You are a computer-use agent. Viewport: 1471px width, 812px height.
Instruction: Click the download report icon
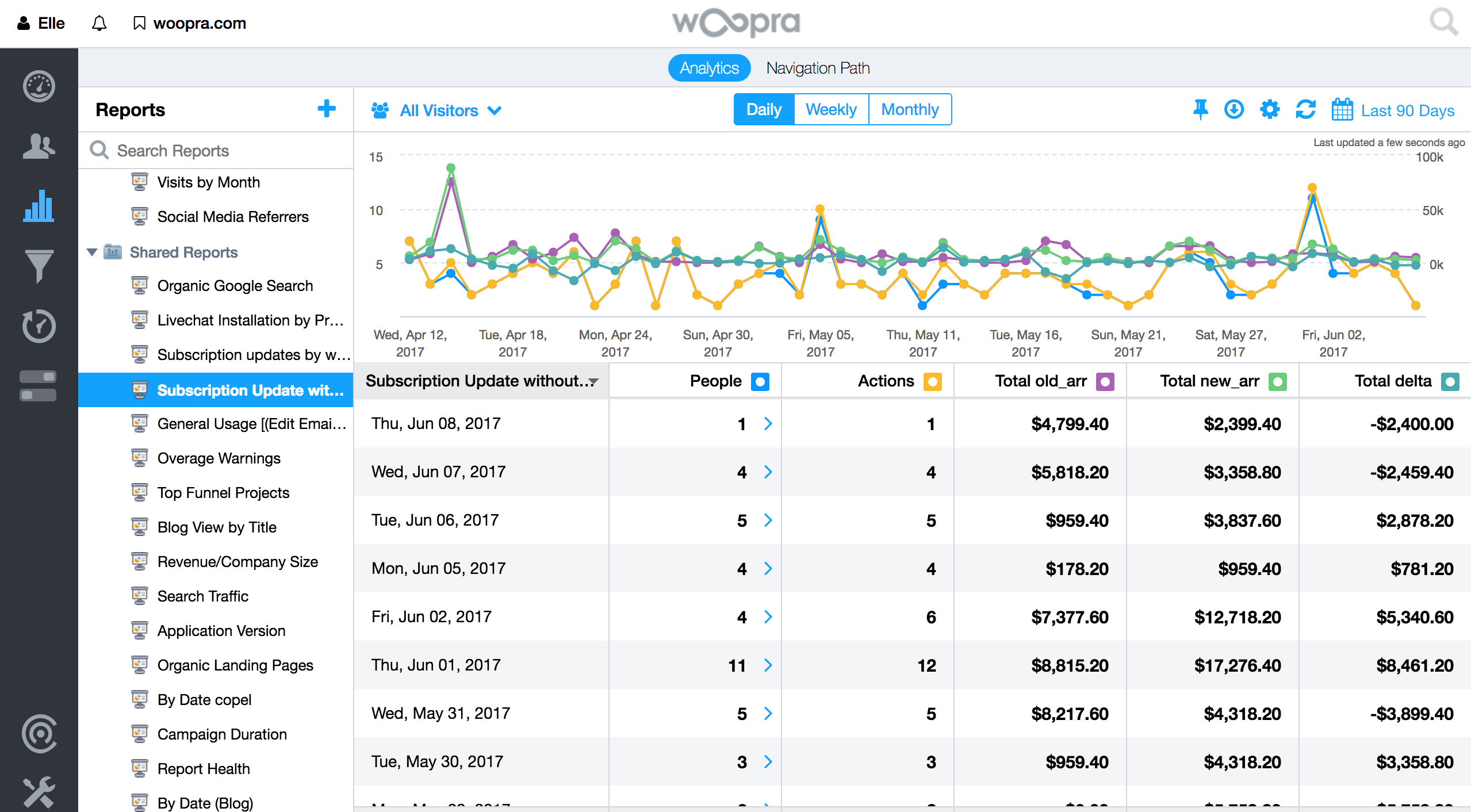[x=1234, y=109]
